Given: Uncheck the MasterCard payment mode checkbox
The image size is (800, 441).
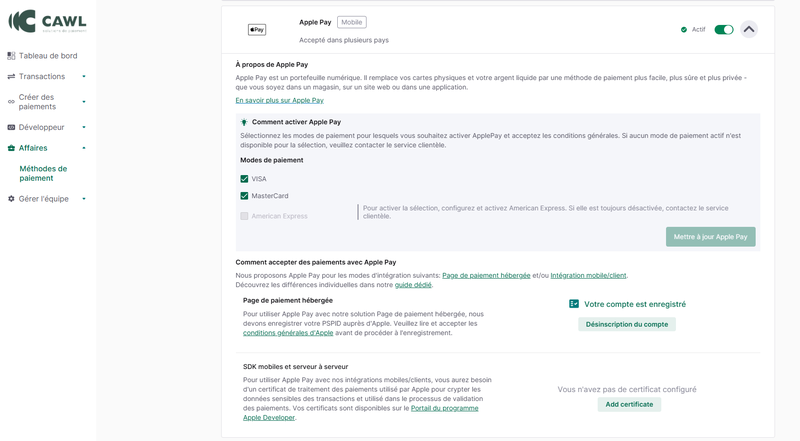Looking at the screenshot, I should pyautogui.click(x=244, y=195).
